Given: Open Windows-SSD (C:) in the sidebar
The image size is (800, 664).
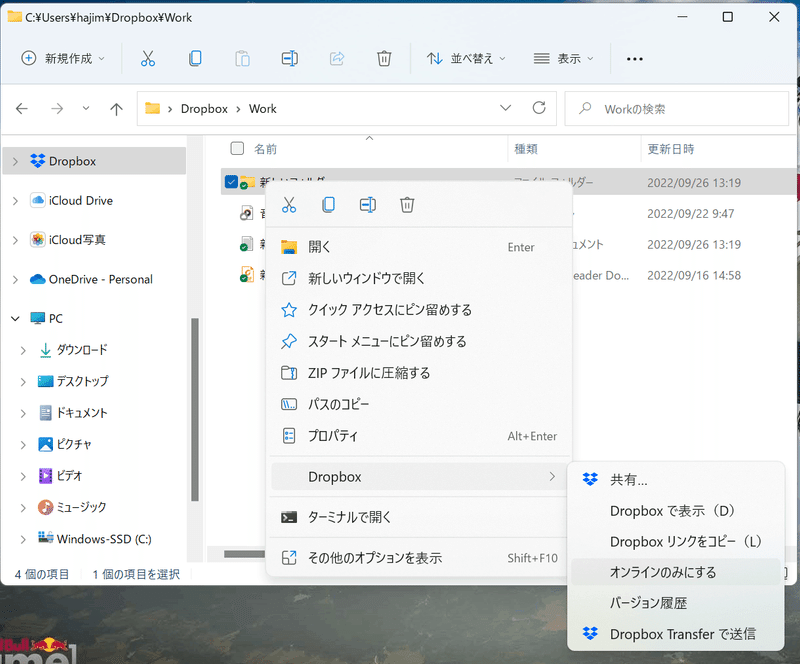Looking at the screenshot, I should pyautogui.click(x=94, y=539).
